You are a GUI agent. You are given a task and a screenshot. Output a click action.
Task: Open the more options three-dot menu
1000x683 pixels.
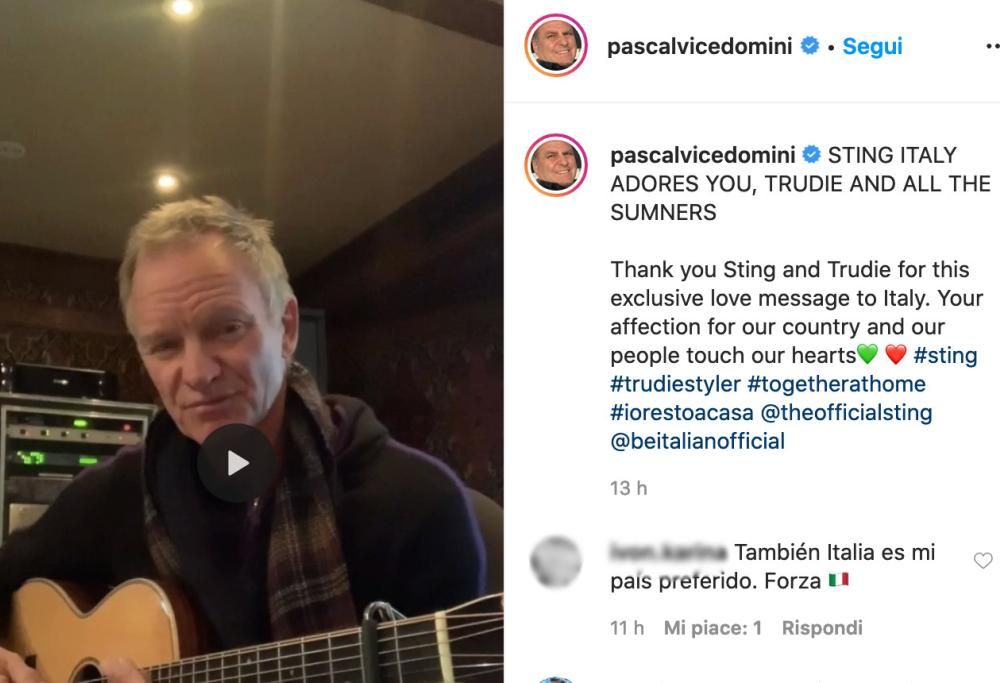(x=992, y=46)
